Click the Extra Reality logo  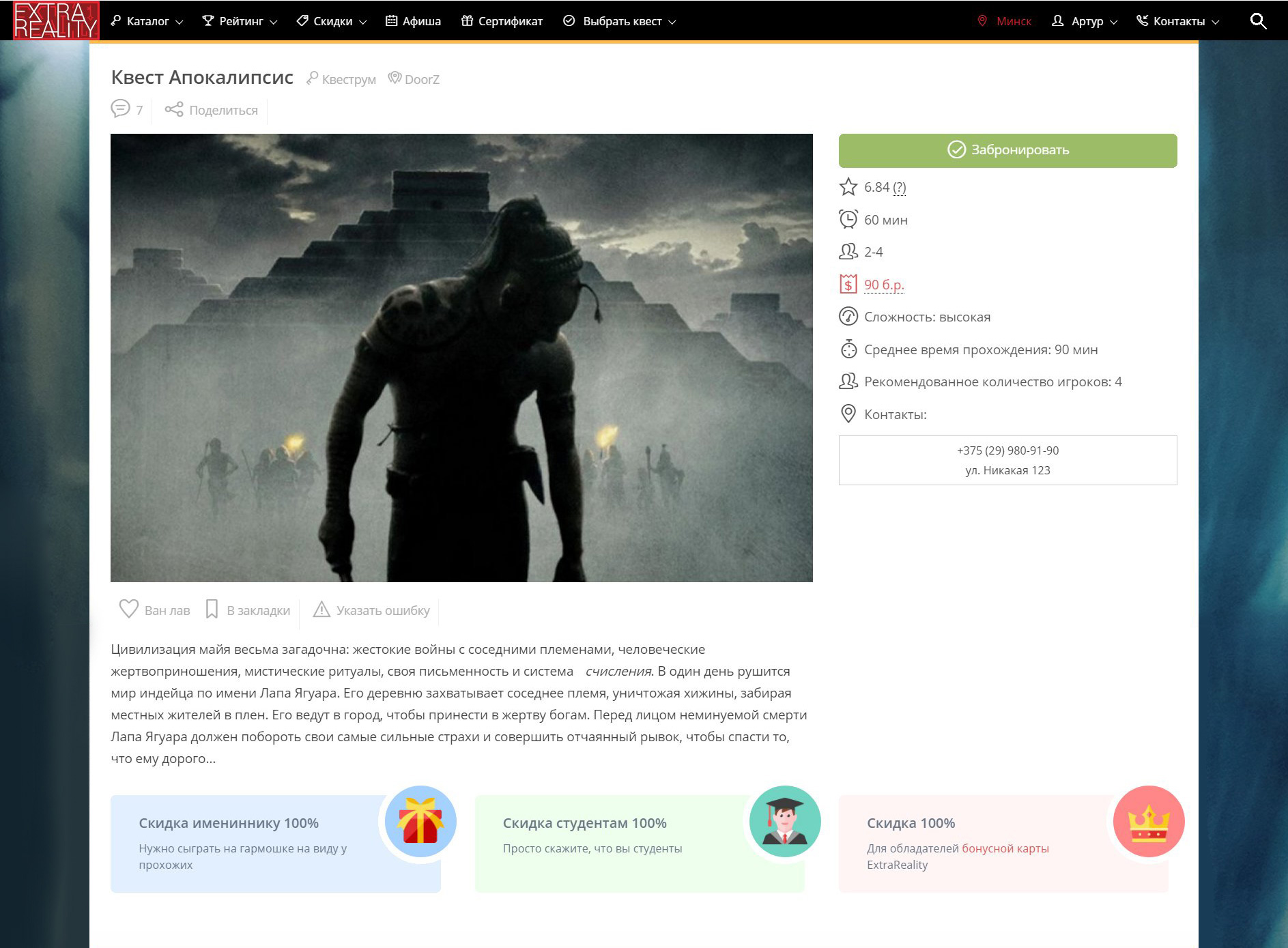pyautogui.click(x=56, y=20)
